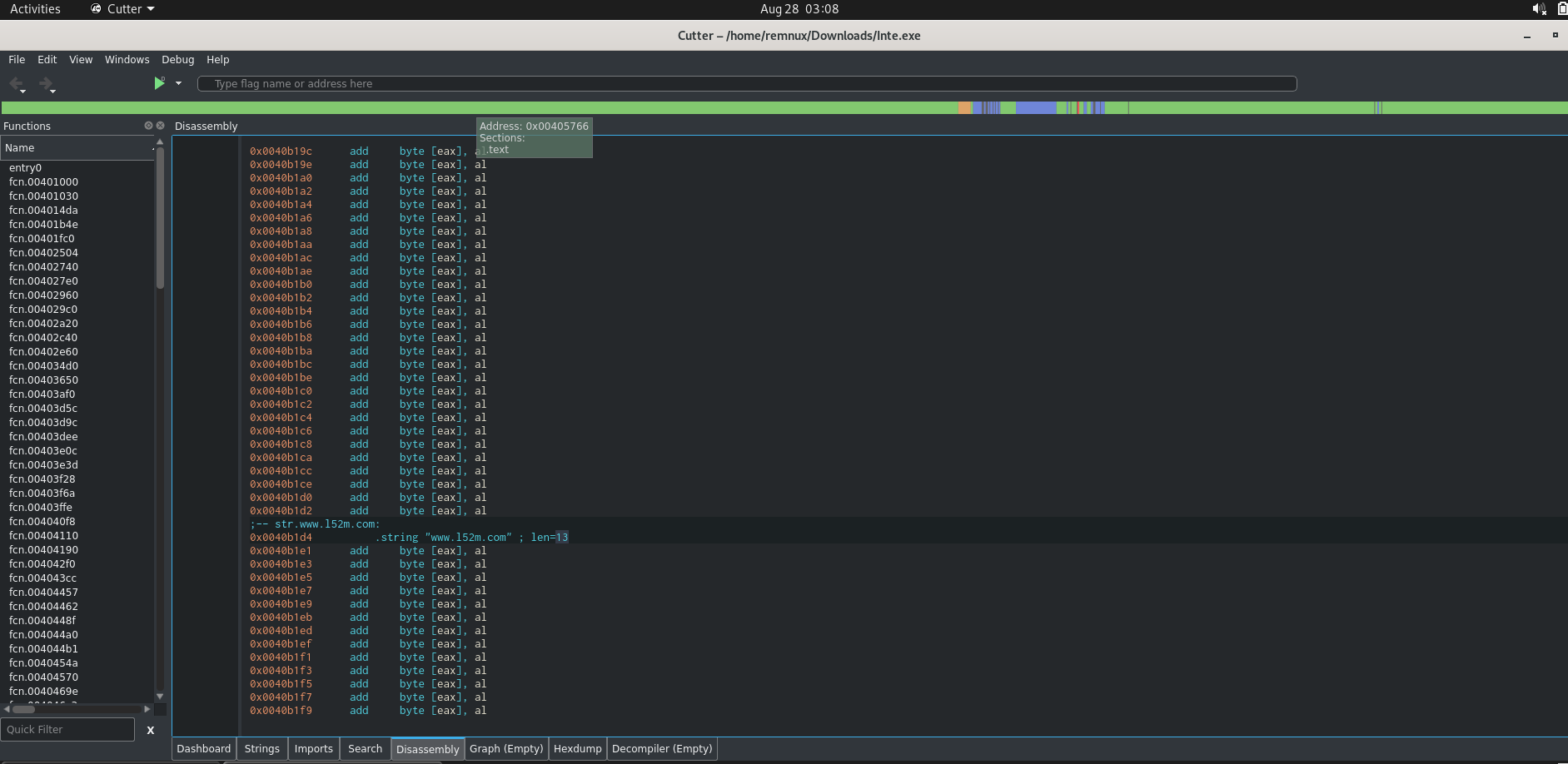Click the Name column header in Functions
Image resolution: width=1568 pixels, height=764 pixels.
tap(77, 148)
